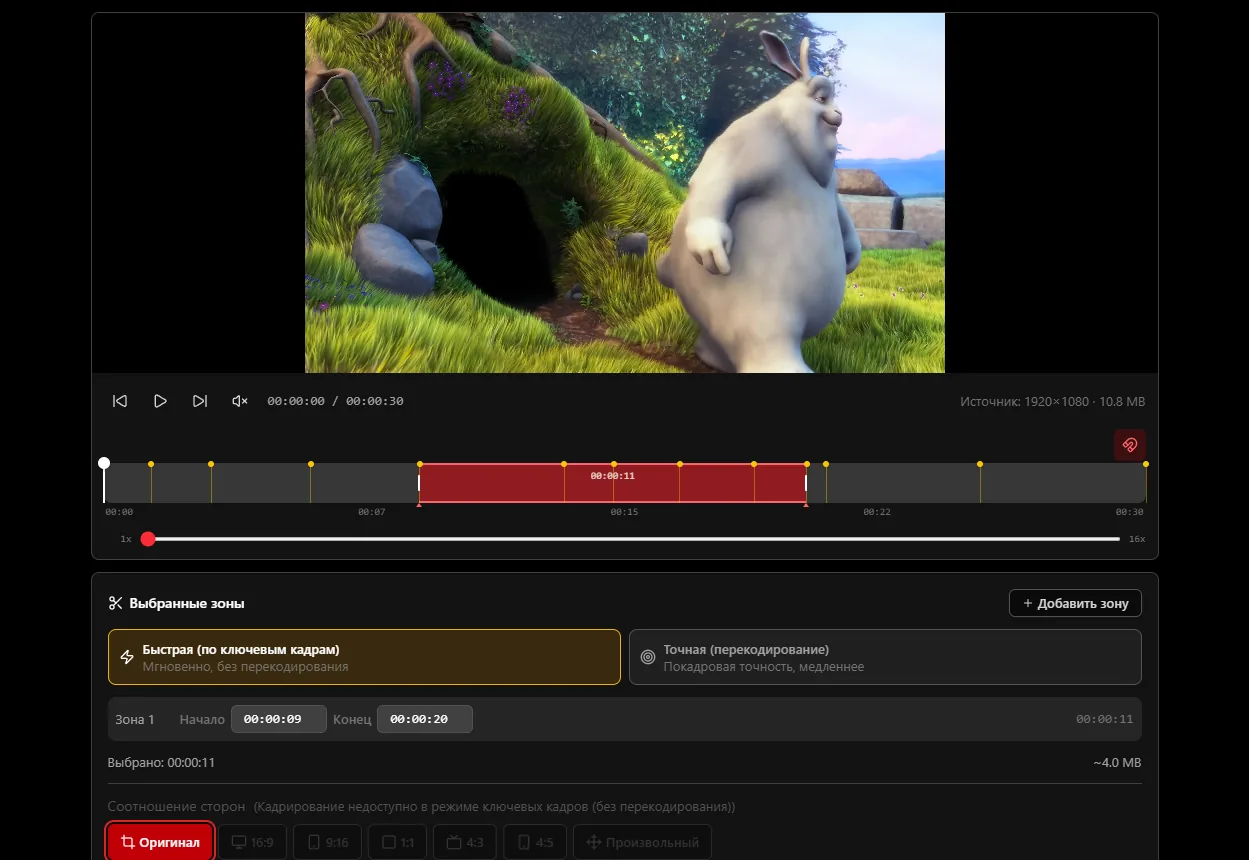This screenshot has width=1250, height=860.
Task: Select fast keyframe cutting mode
Action: click(364, 657)
